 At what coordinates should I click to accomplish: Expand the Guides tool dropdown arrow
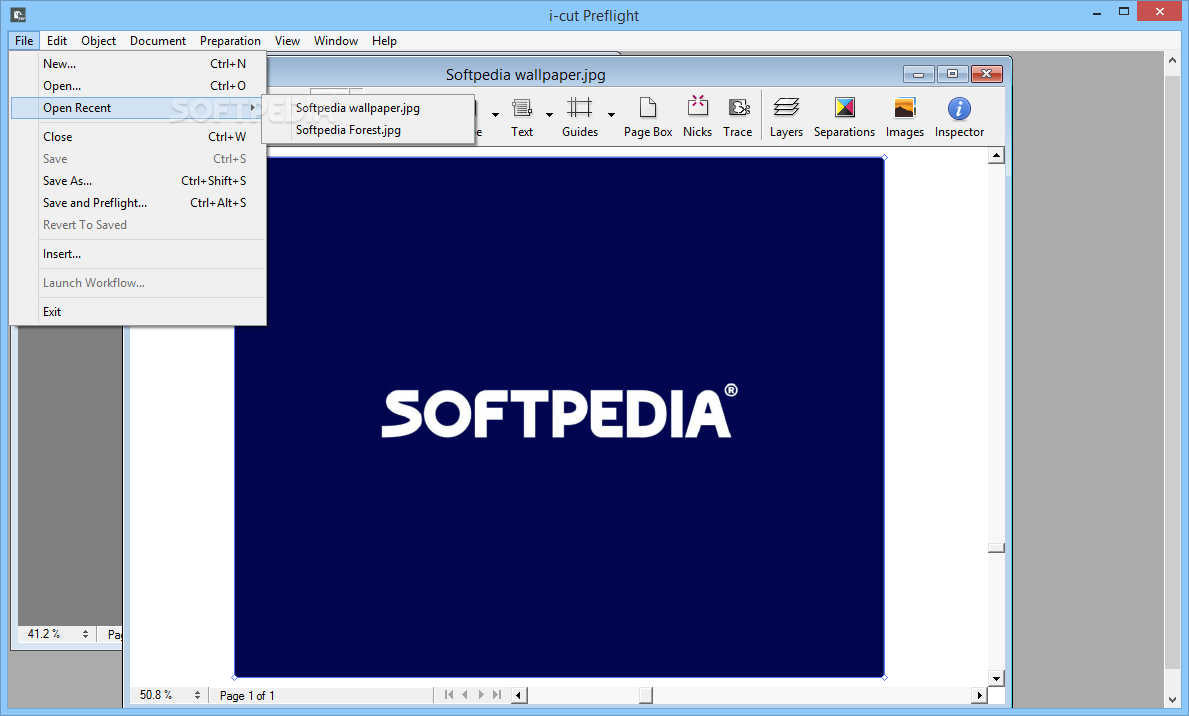[x=611, y=115]
